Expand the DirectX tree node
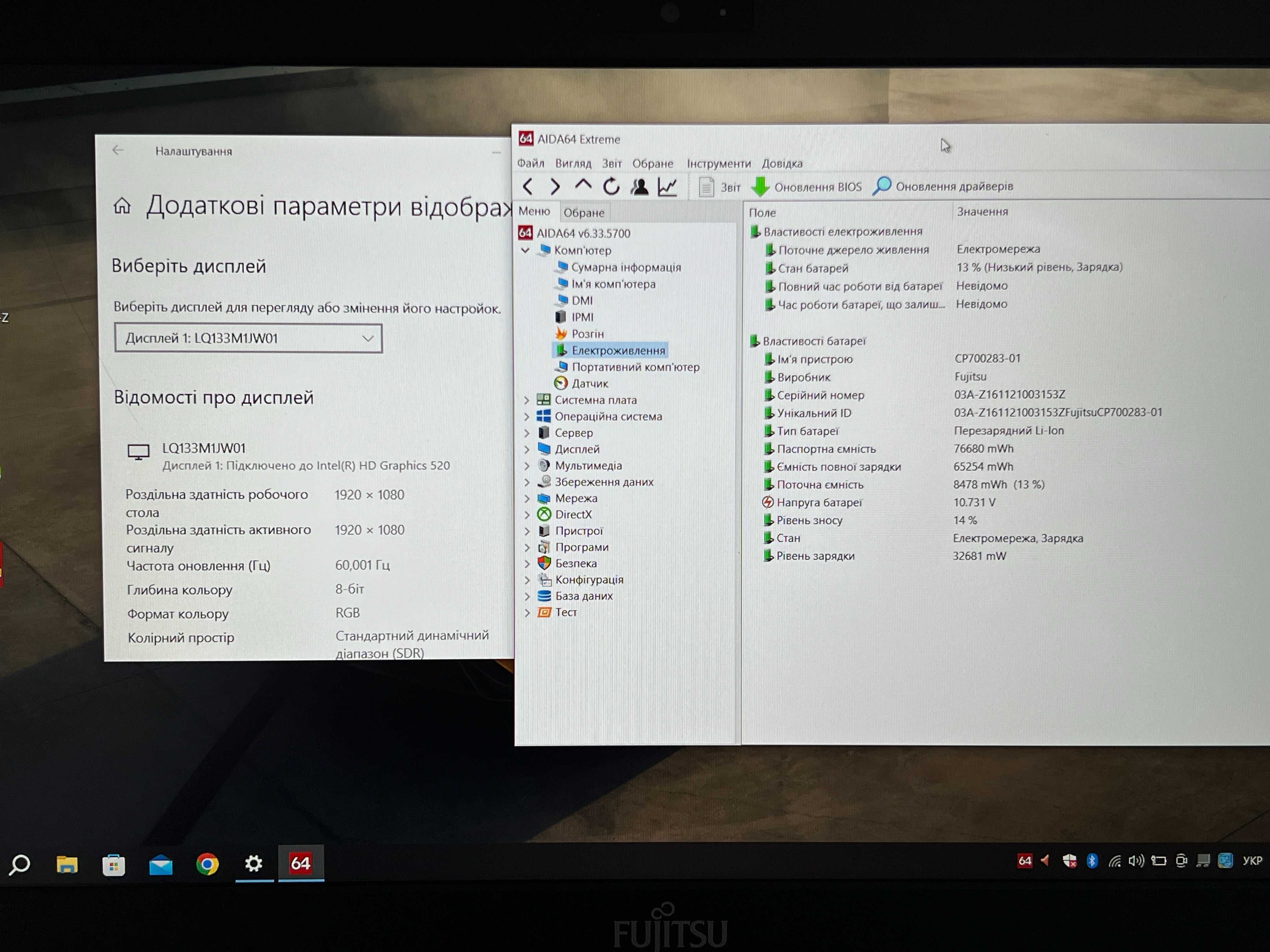1270x952 pixels. point(526,515)
